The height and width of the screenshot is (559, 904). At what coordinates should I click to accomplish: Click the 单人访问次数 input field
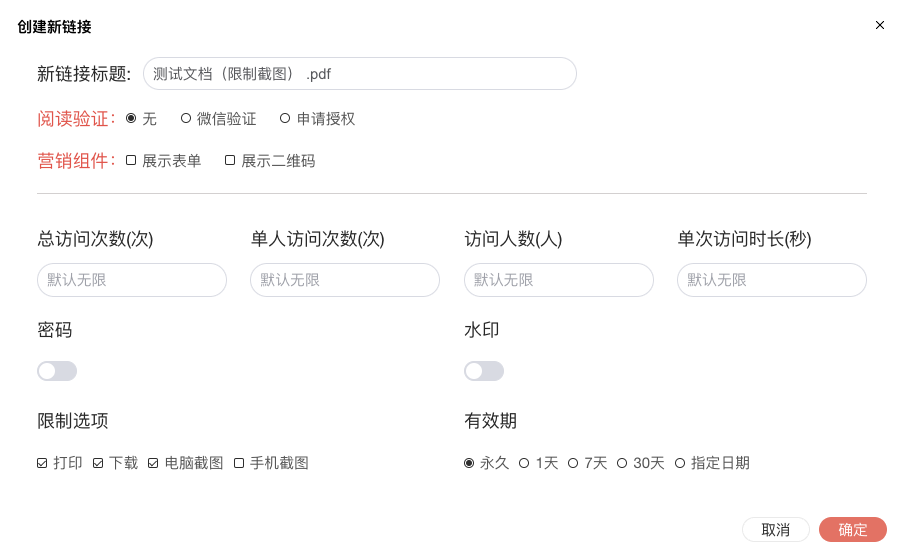point(345,280)
